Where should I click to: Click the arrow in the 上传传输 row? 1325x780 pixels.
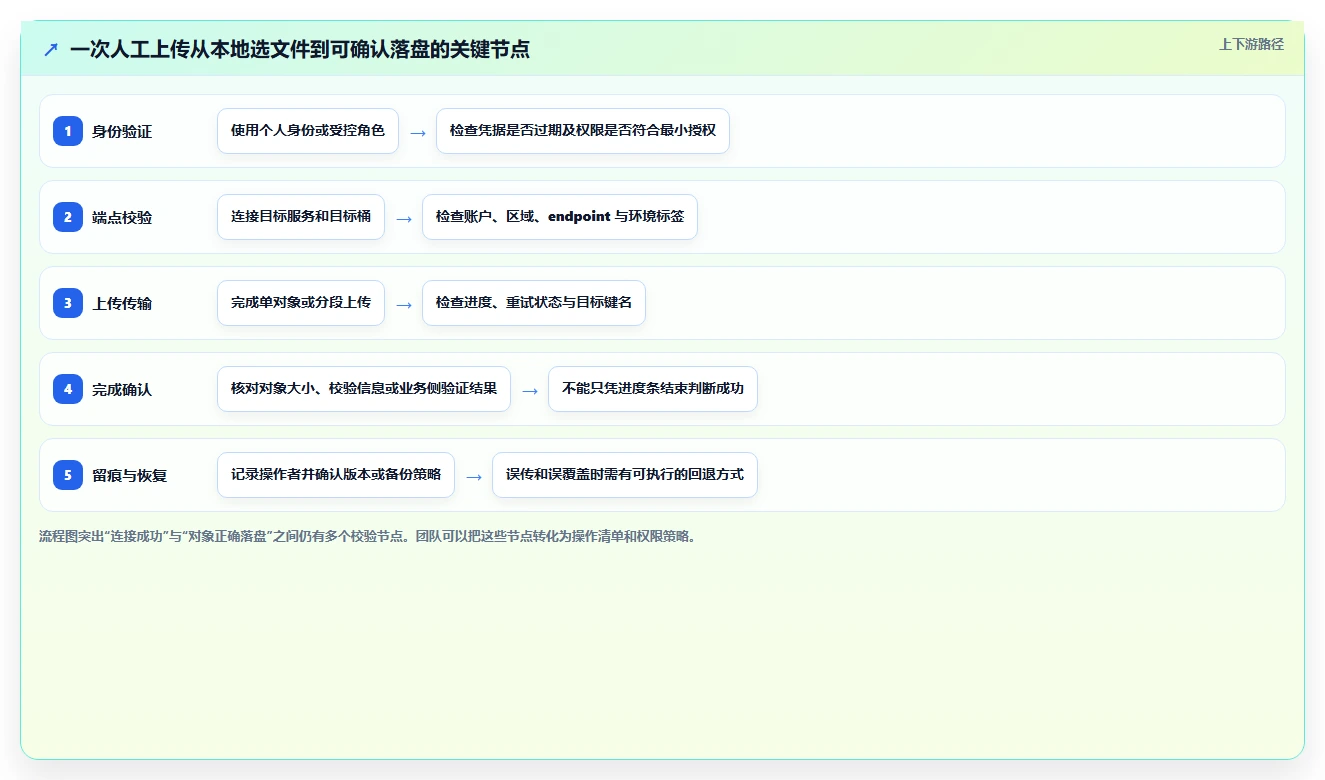(x=404, y=304)
